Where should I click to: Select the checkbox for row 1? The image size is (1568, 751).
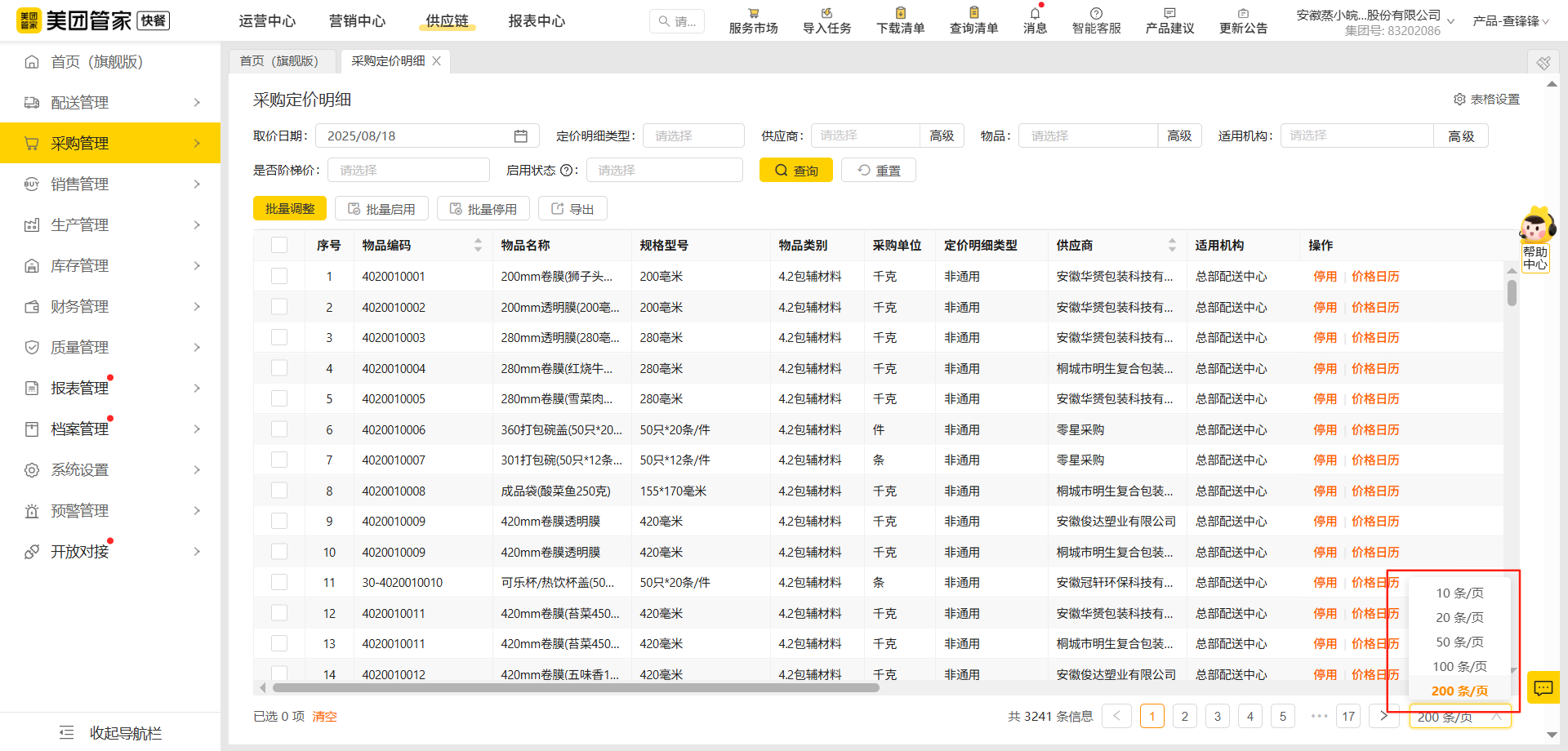tap(279, 276)
